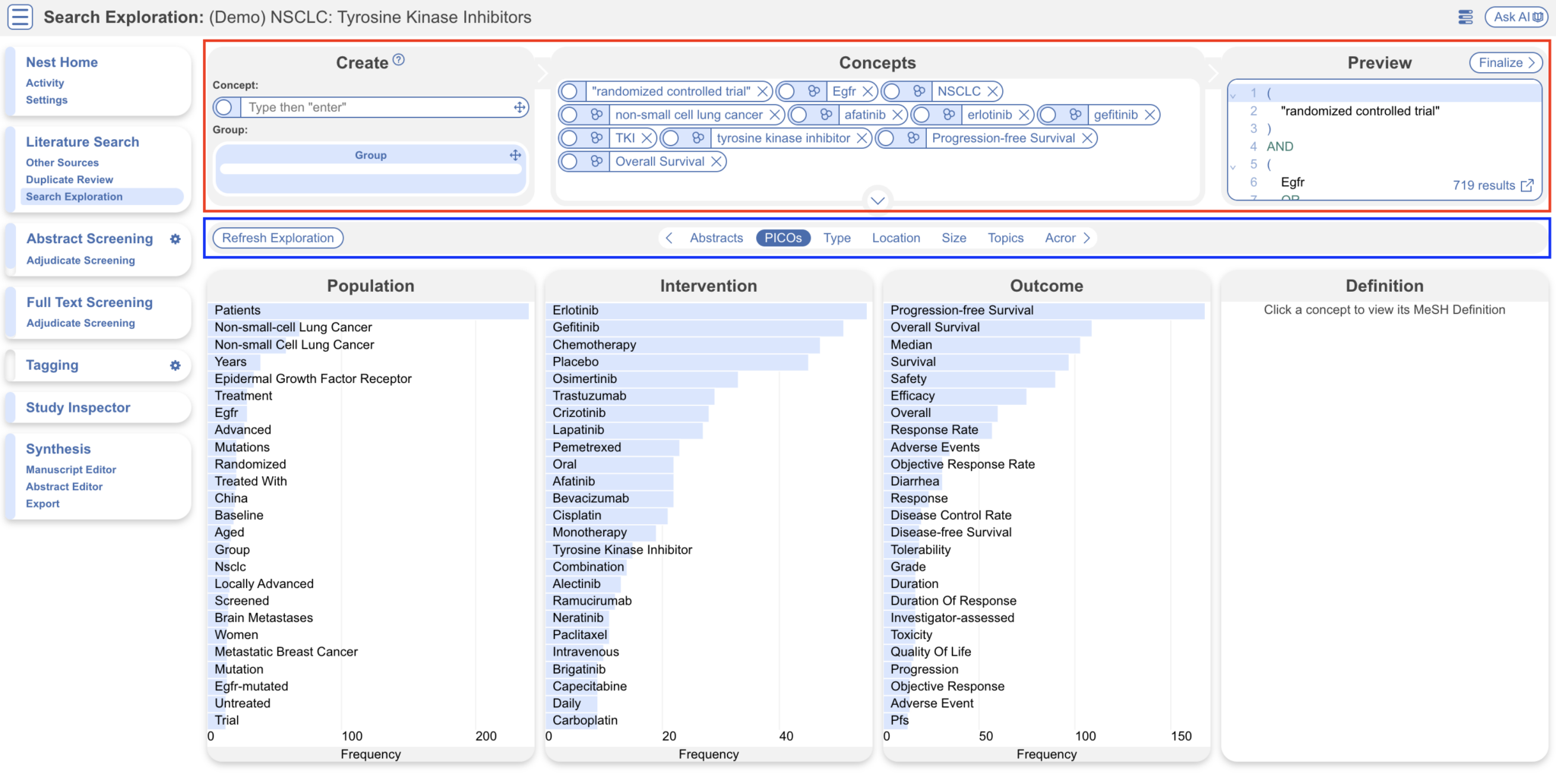Screen dimensions: 1556x784
Task: Show more exploration tabs with right chevron
Action: [1087, 238]
